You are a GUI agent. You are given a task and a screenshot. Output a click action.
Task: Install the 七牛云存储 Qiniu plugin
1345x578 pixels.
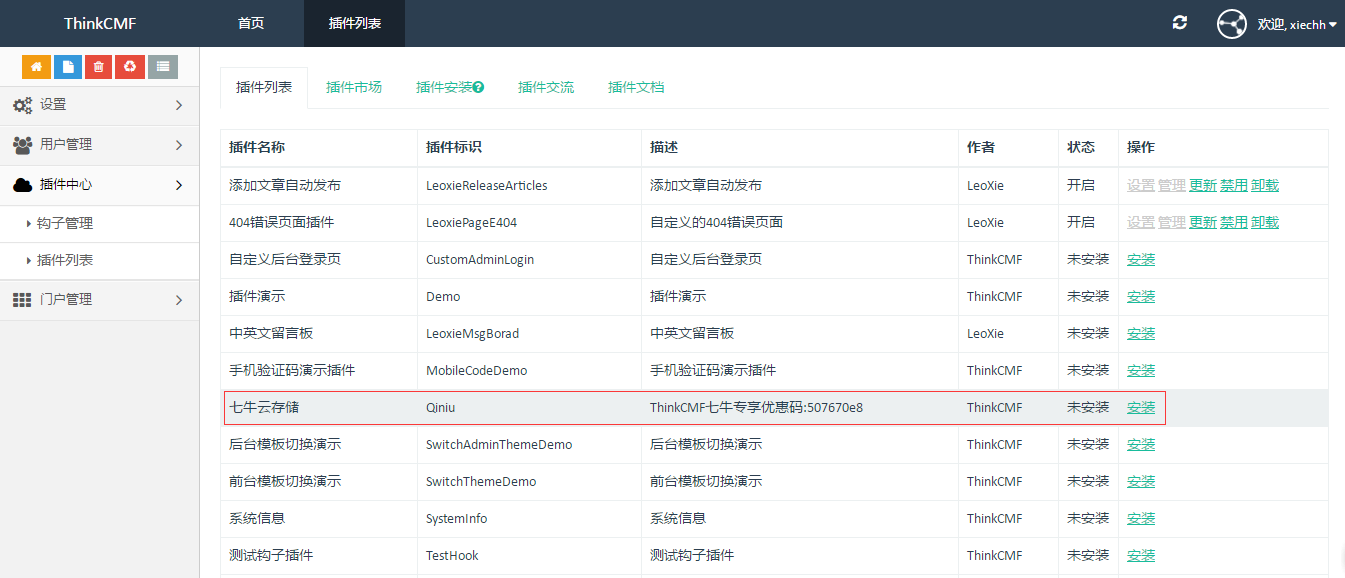pyautogui.click(x=1141, y=407)
